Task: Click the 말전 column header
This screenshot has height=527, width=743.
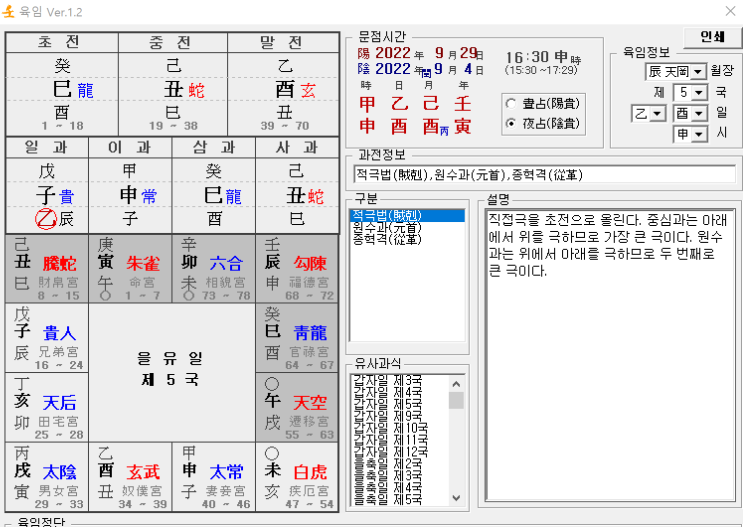Action: coord(283,43)
